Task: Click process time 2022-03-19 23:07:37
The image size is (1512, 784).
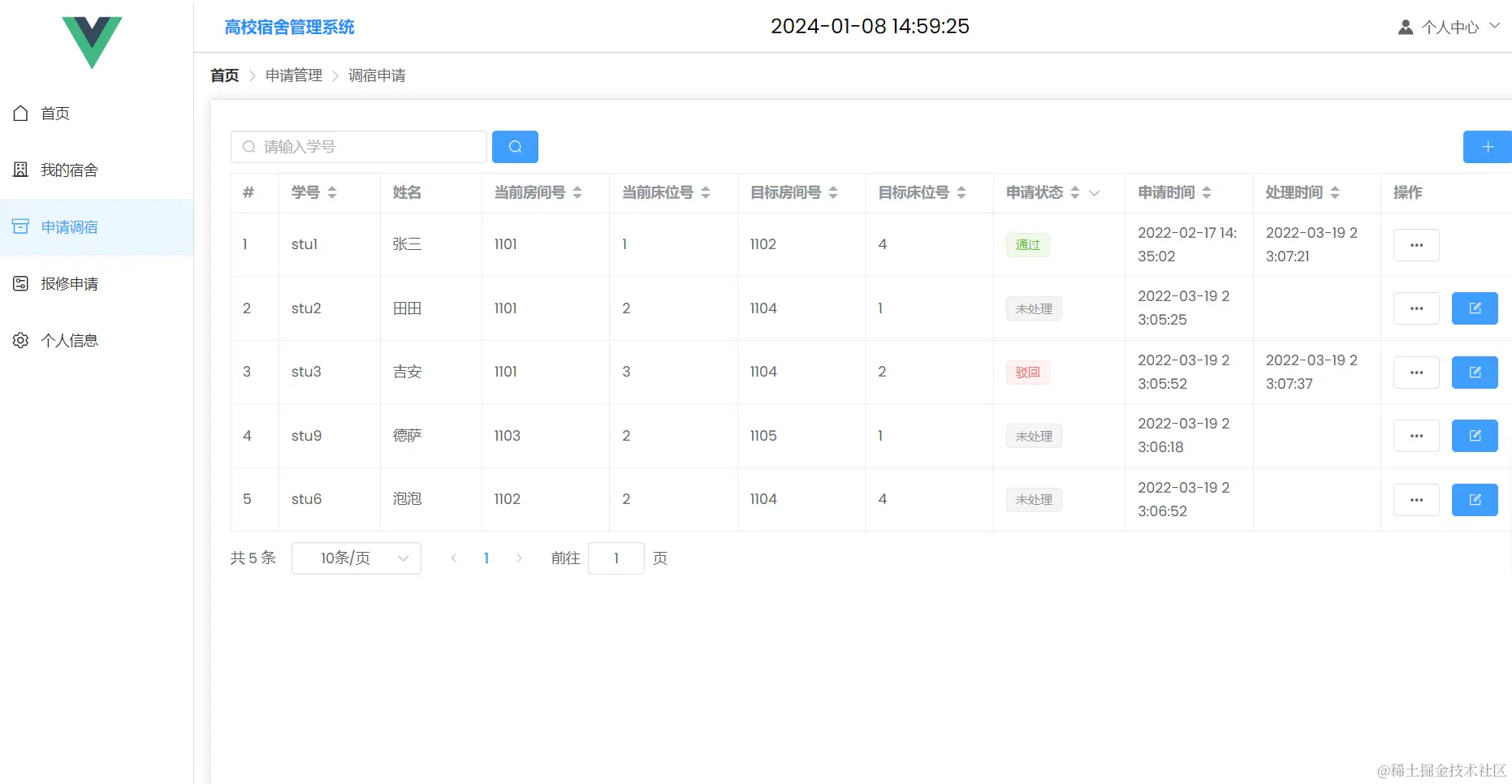Action: pos(1311,372)
